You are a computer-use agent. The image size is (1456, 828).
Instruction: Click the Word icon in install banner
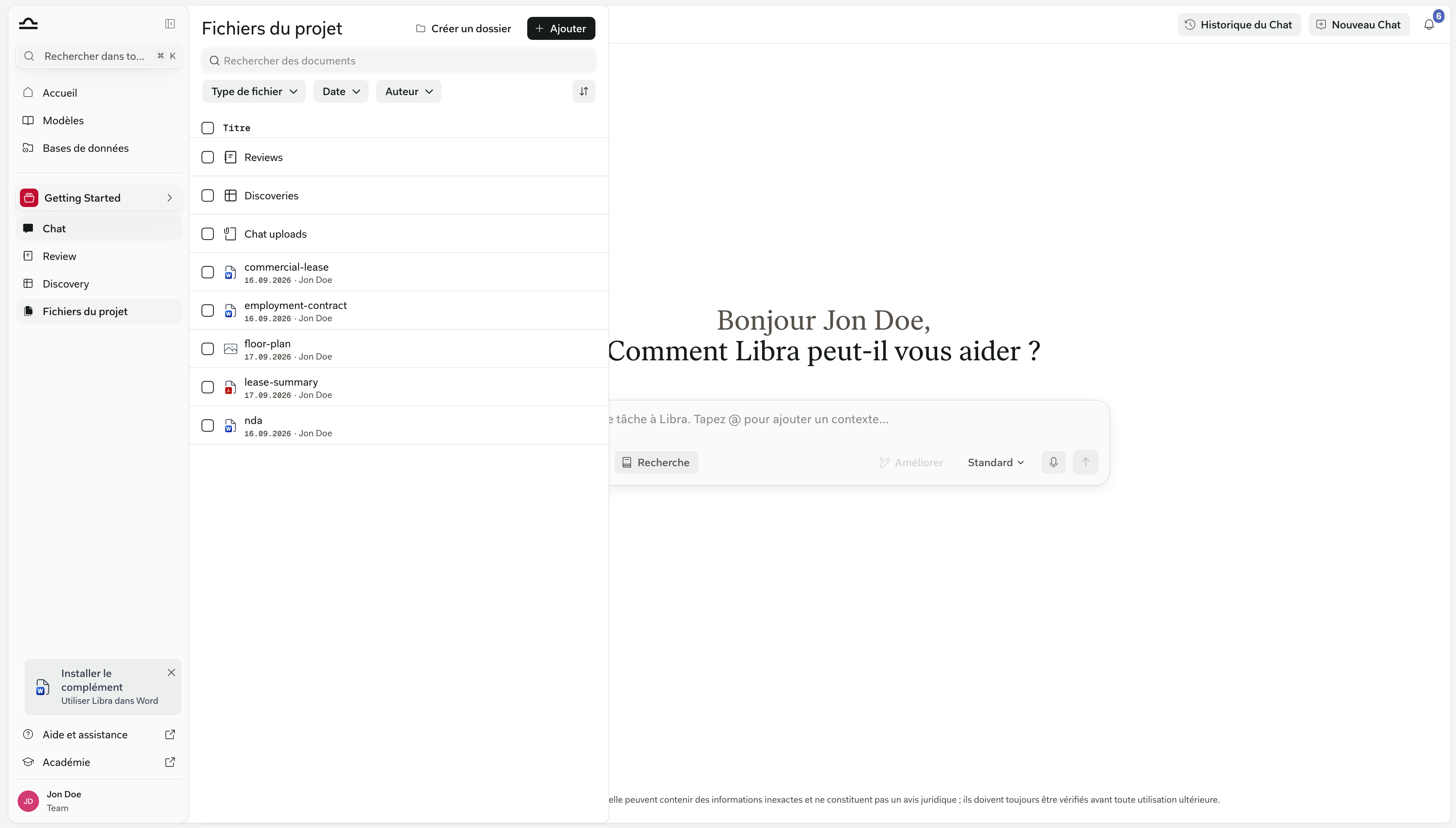(x=42, y=687)
